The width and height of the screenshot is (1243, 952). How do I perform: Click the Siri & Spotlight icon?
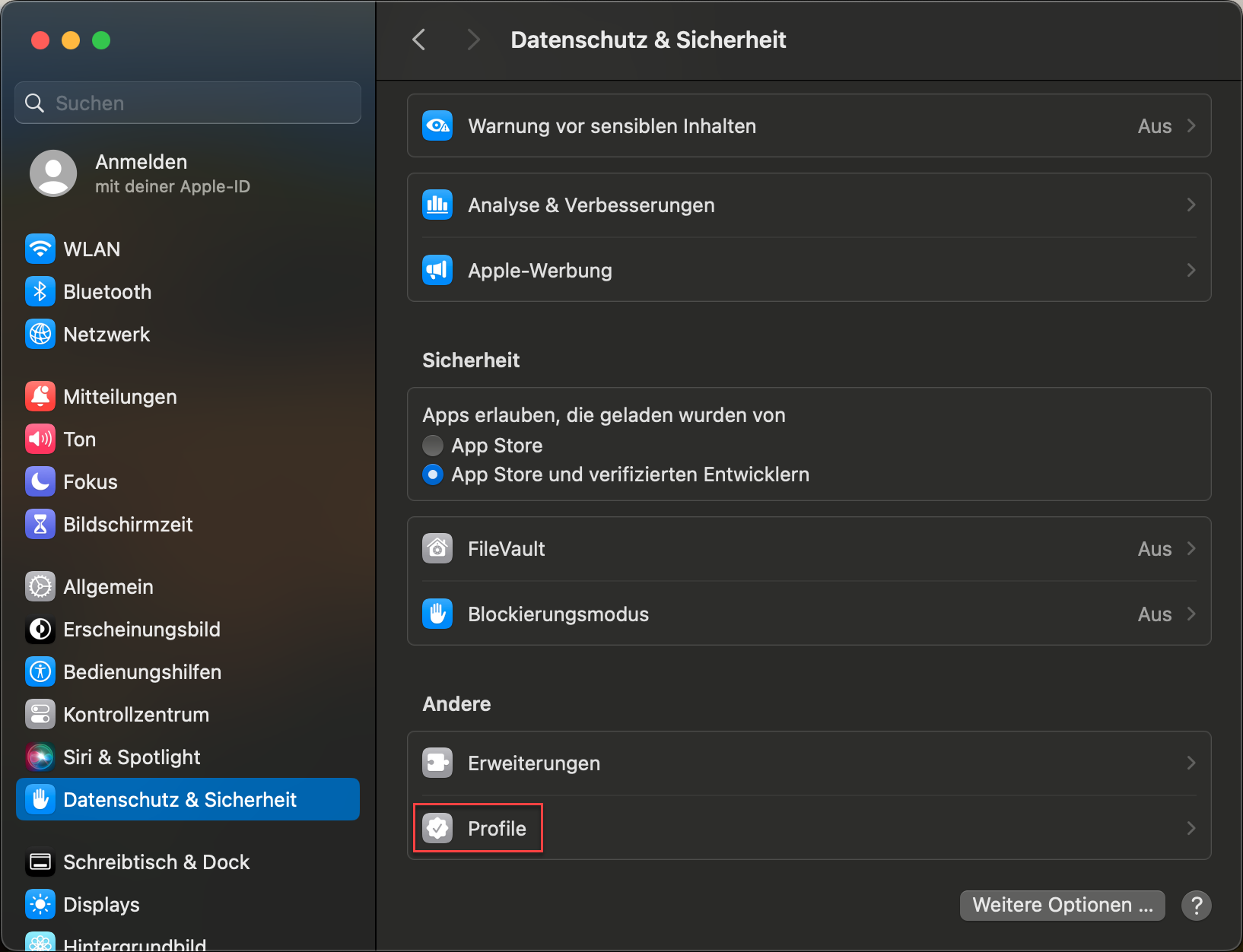coord(40,757)
